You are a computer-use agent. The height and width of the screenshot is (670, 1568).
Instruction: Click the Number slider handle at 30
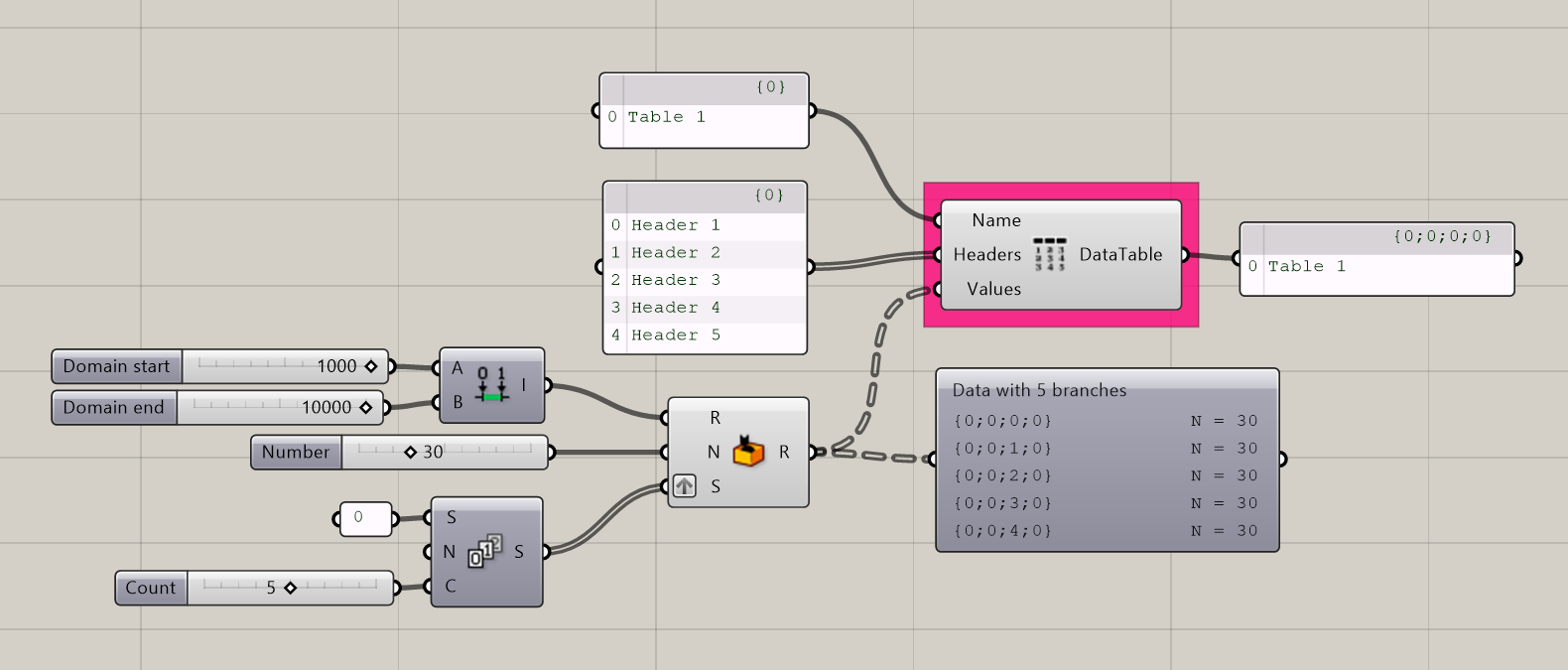pos(411,452)
